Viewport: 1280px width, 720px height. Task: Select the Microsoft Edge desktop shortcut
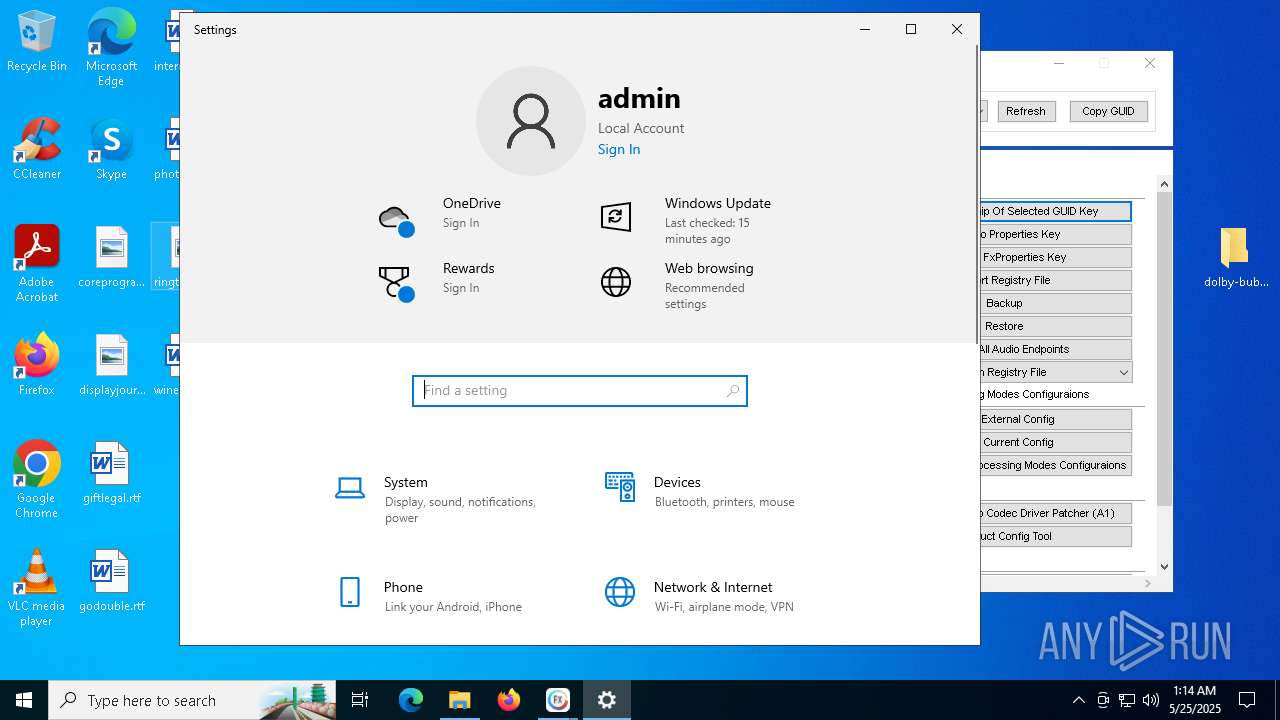click(x=111, y=47)
